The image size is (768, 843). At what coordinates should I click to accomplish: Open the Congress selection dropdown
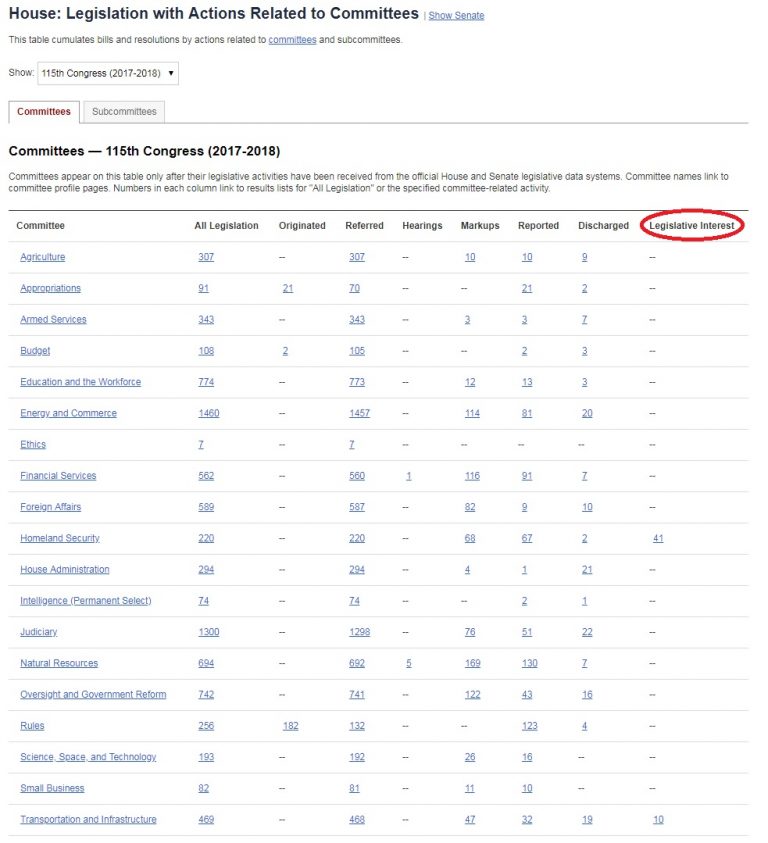[x=108, y=73]
